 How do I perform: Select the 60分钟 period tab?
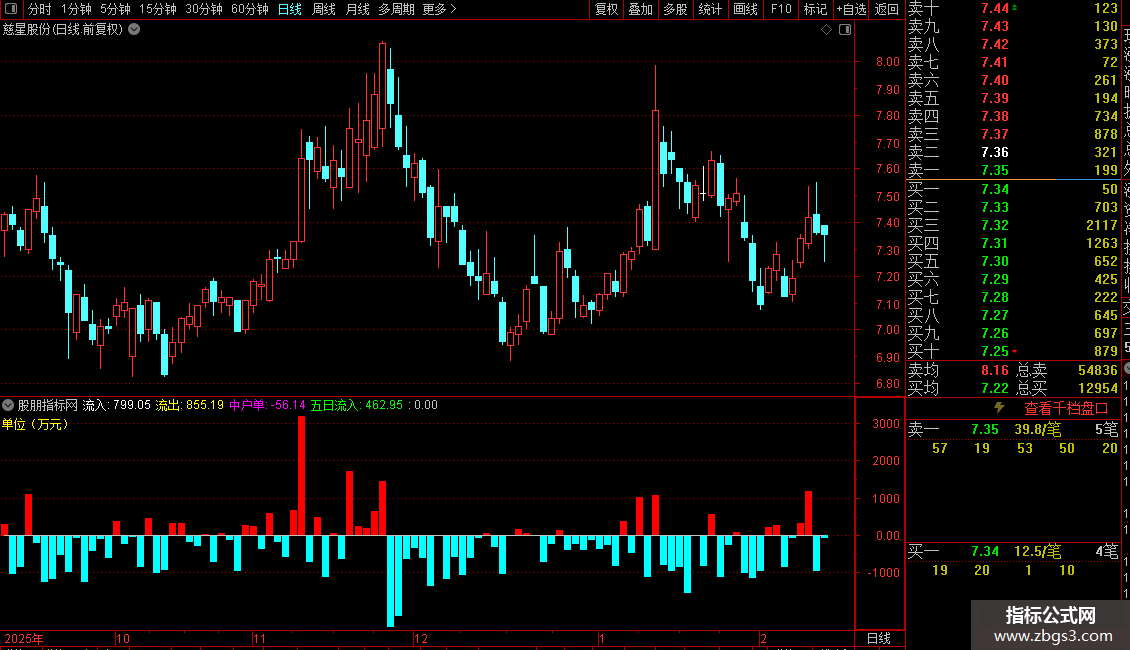pyautogui.click(x=250, y=9)
